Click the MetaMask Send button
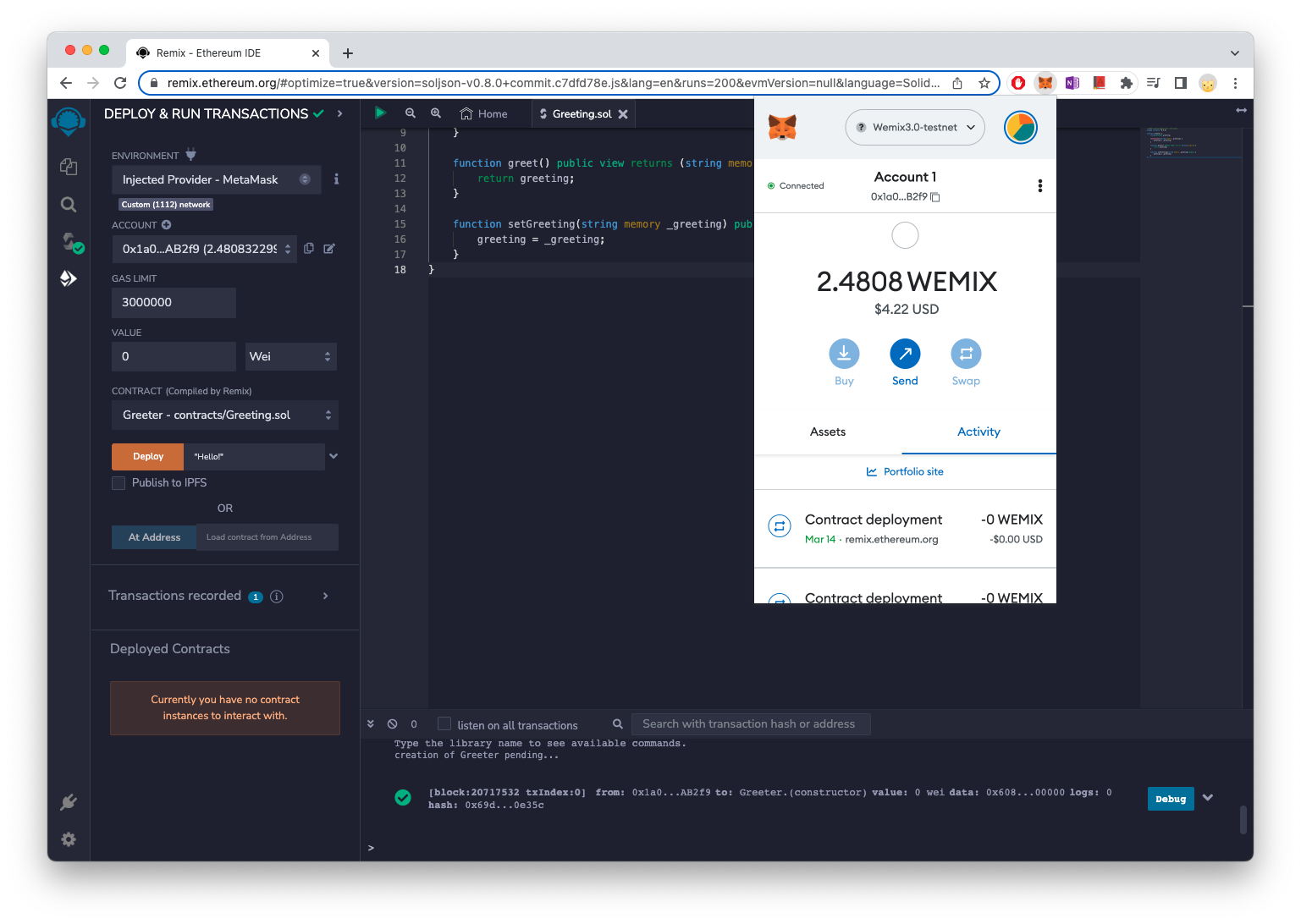 (x=905, y=355)
